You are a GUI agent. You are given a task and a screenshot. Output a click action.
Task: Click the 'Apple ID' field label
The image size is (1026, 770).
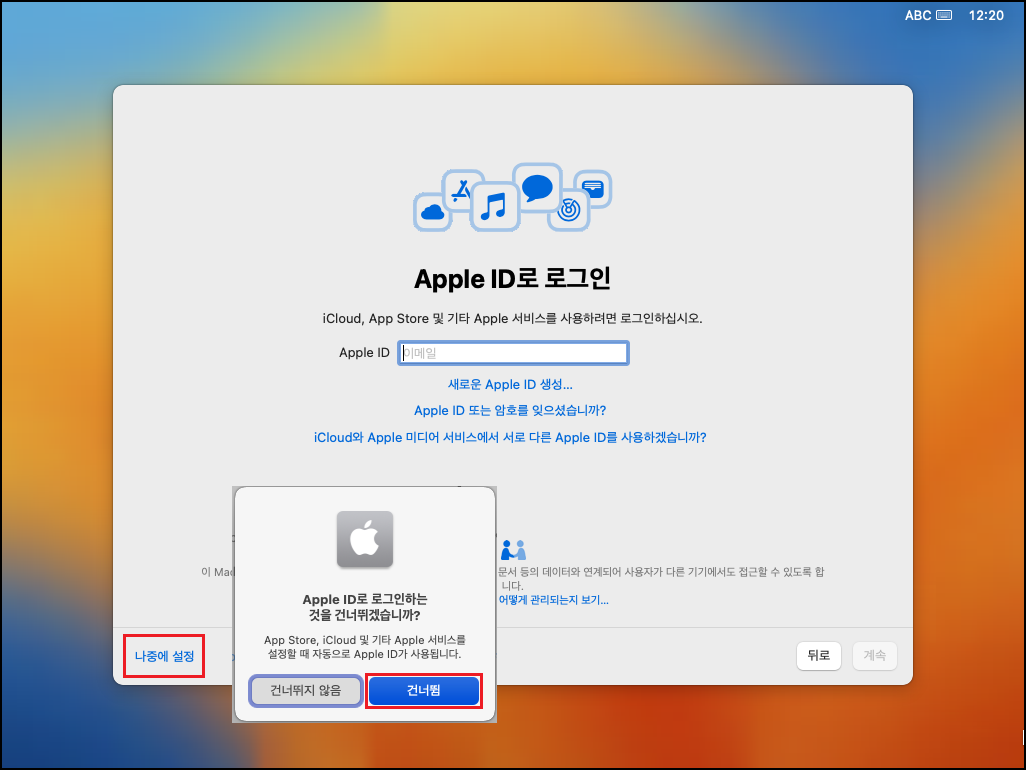(x=364, y=353)
